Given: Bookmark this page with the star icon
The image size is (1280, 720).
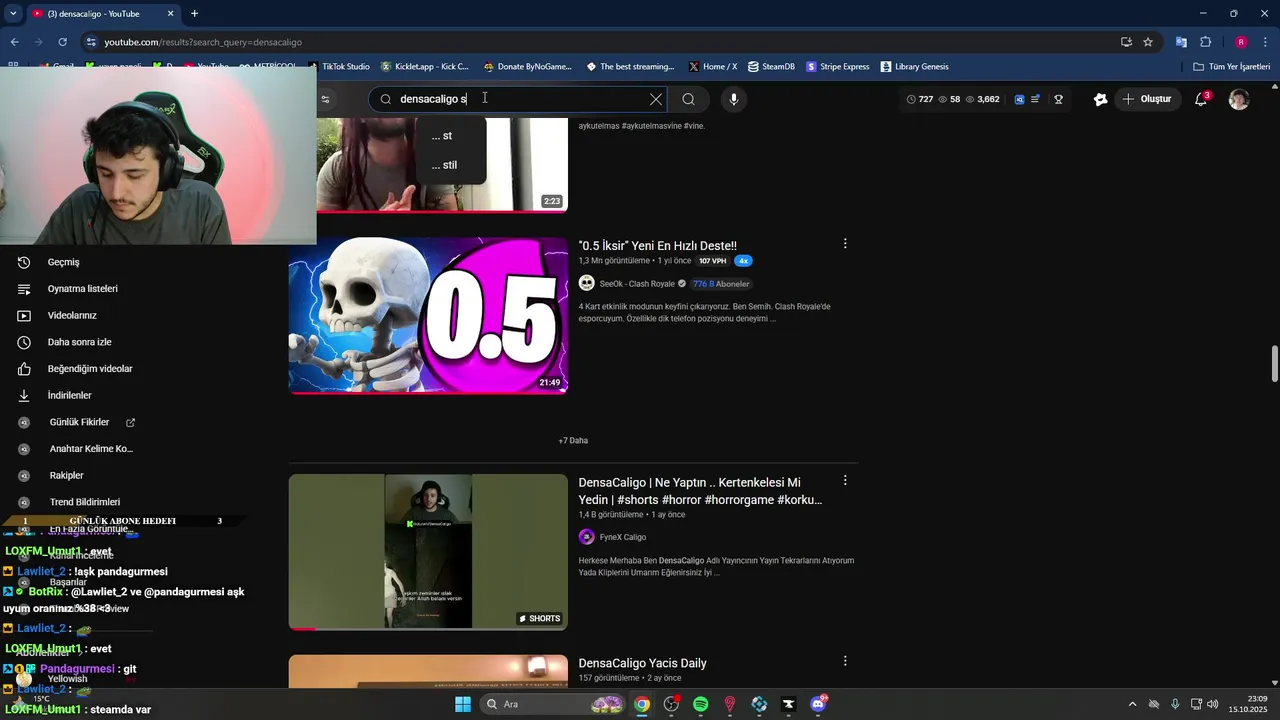Looking at the screenshot, I should [1148, 42].
